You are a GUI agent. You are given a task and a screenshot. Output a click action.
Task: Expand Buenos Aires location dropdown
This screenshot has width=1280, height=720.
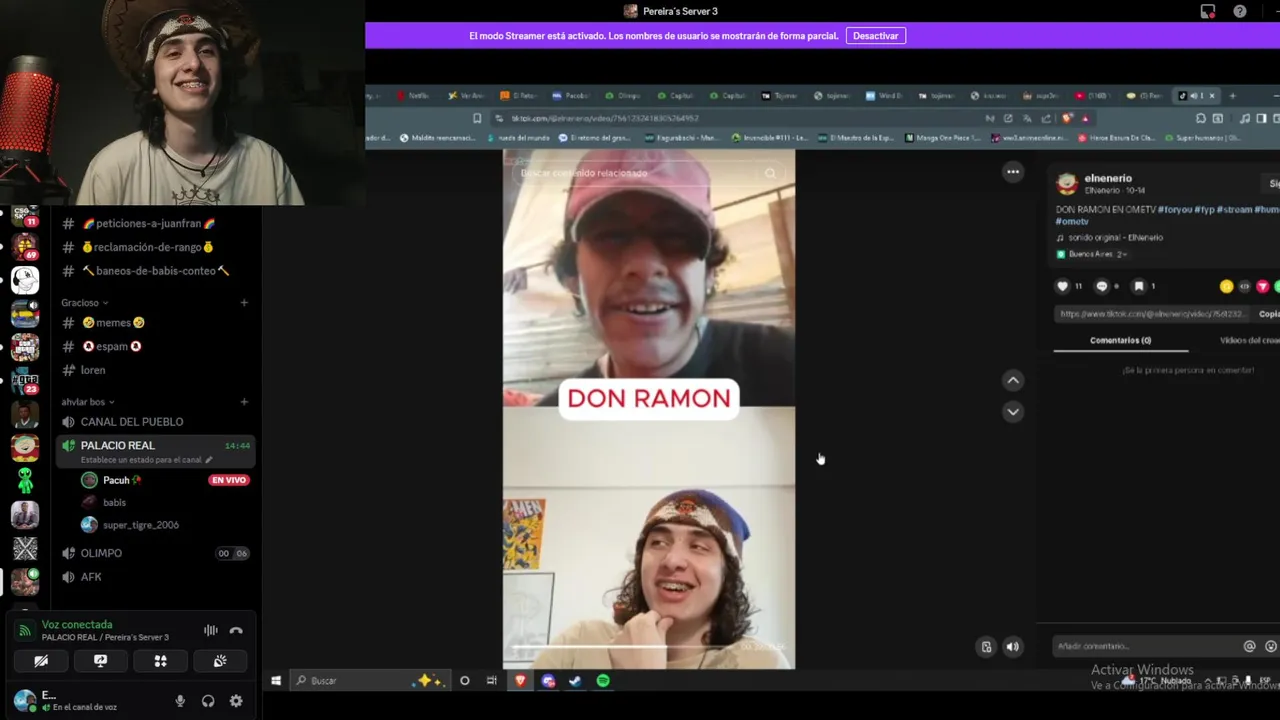point(1092,254)
